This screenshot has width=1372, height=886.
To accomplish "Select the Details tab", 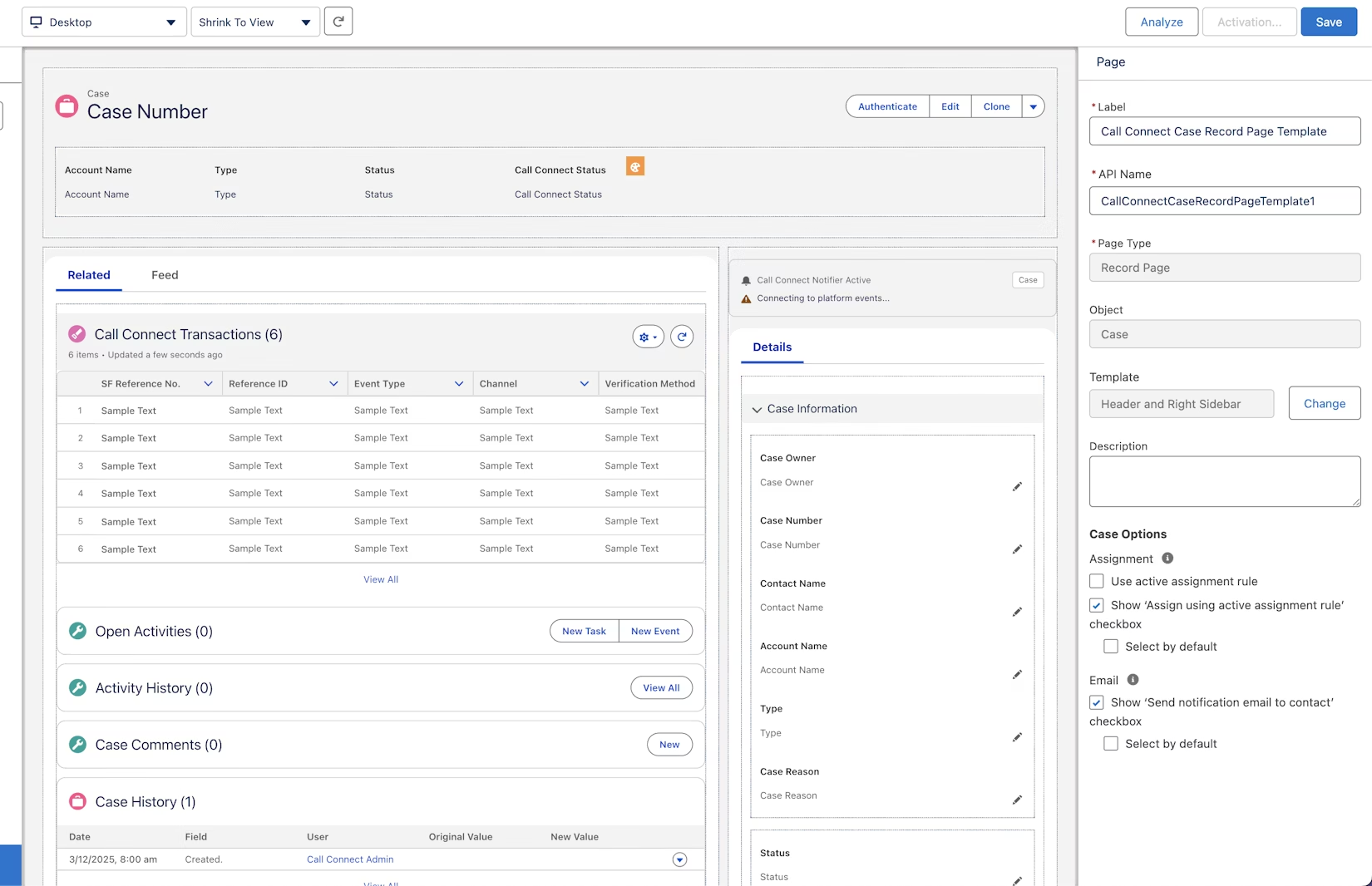I will click(x=772, y=347).
